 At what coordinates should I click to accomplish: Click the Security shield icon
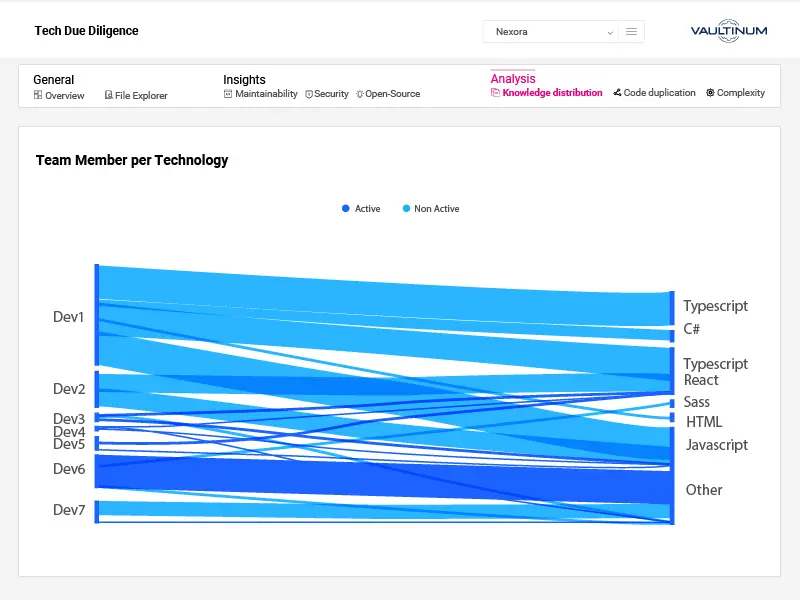tap(309, 94)
